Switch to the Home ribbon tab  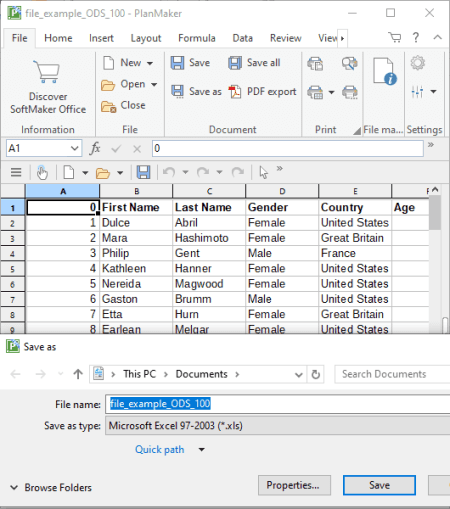pos(58,38)
